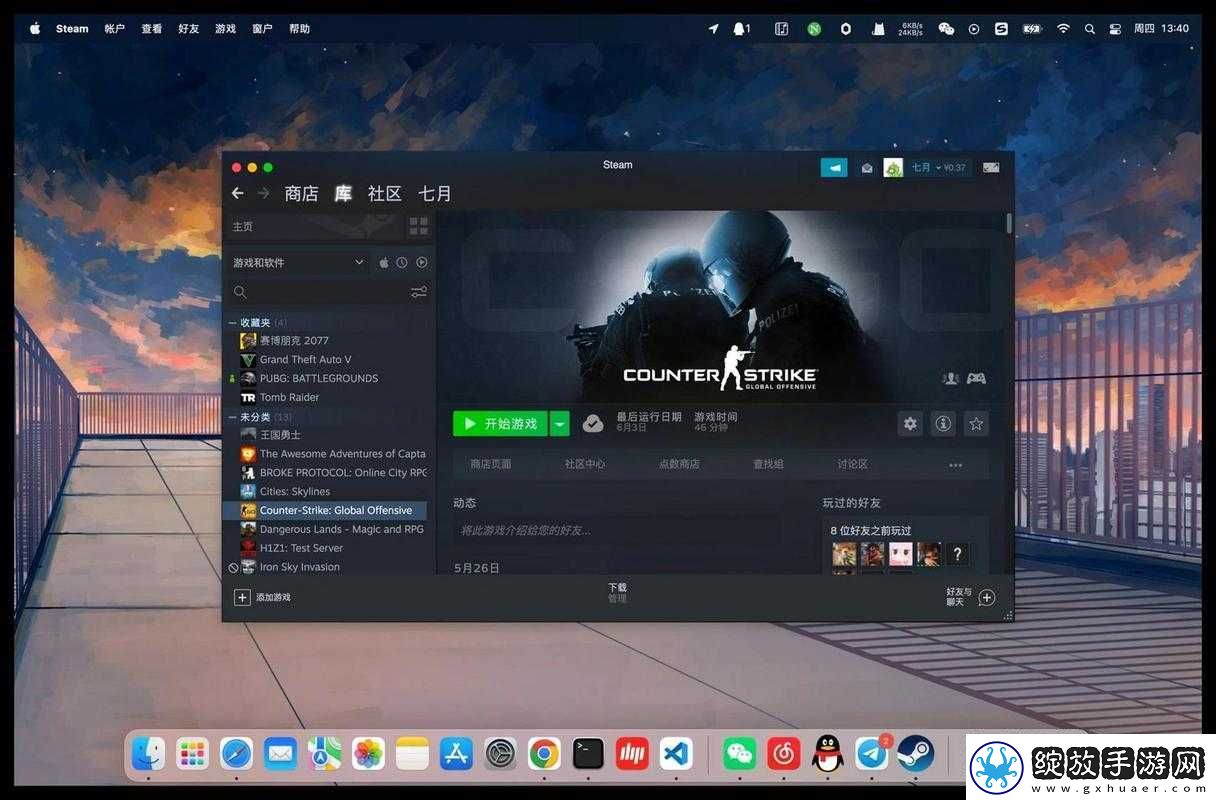
Task: Open 商店页面 link
Action: [x=490, y=464]
